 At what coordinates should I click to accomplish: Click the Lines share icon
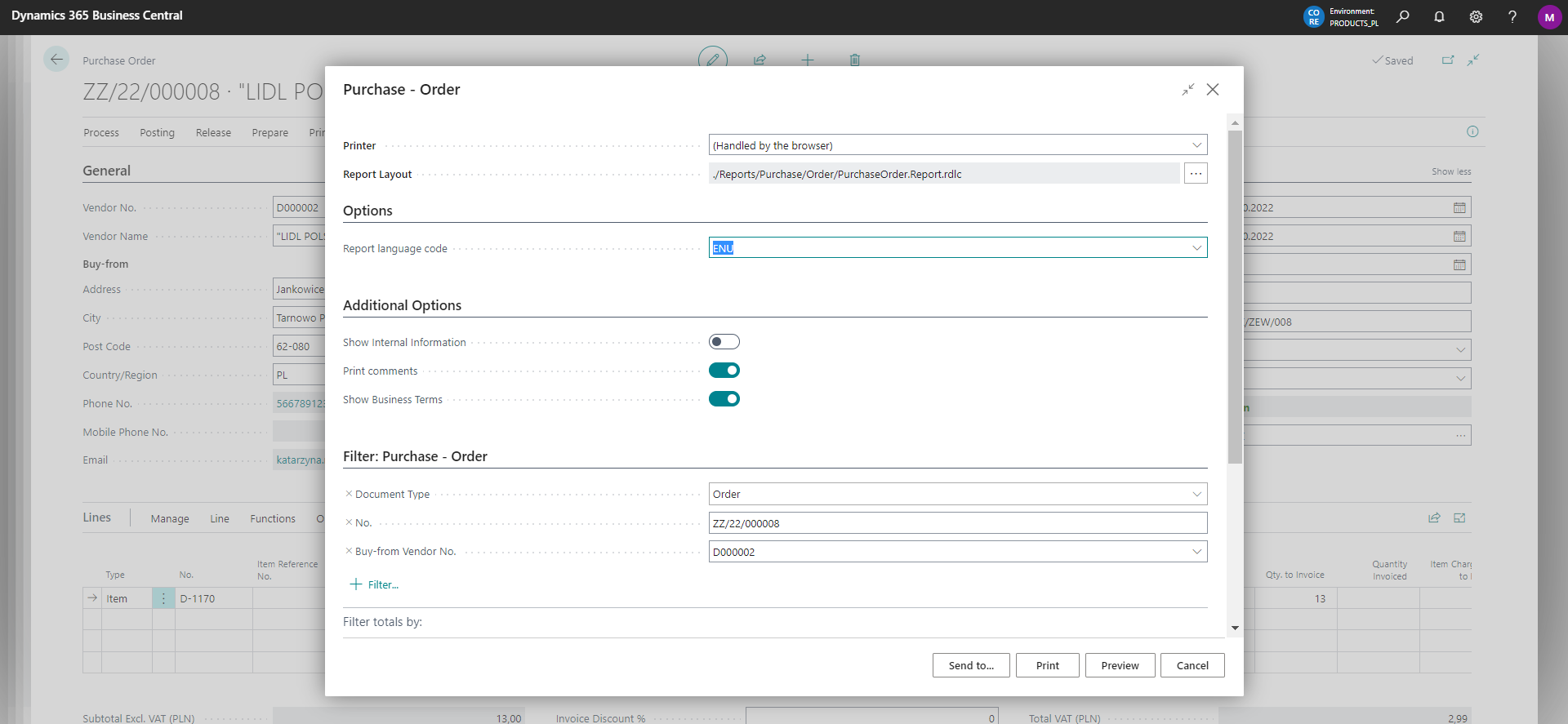coord(1434,517)
